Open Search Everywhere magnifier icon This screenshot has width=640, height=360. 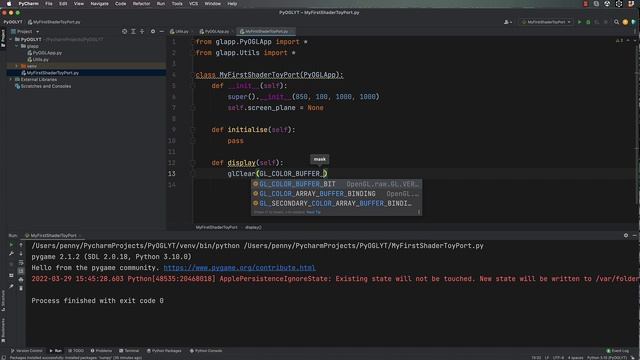(x=616, y=22)
